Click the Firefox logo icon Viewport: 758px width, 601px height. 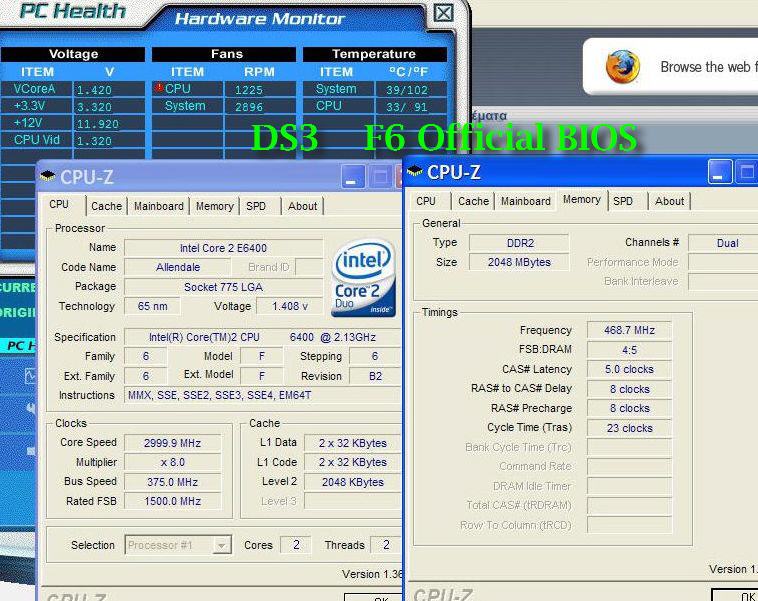[623, 66]
